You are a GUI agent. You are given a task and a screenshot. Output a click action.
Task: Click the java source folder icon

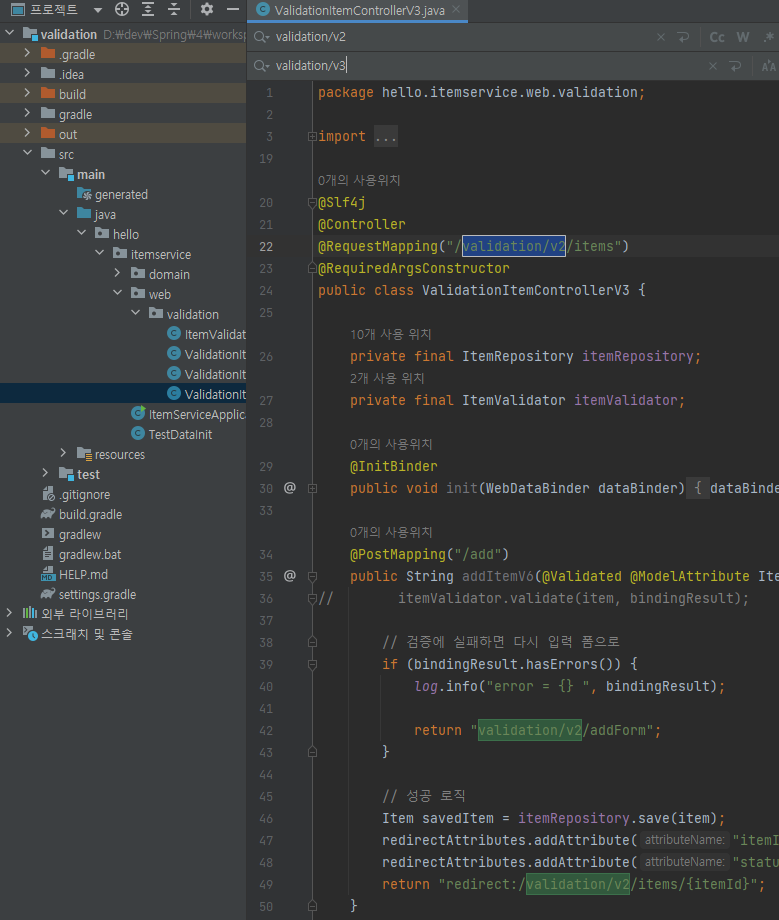[x=84, y=214]
